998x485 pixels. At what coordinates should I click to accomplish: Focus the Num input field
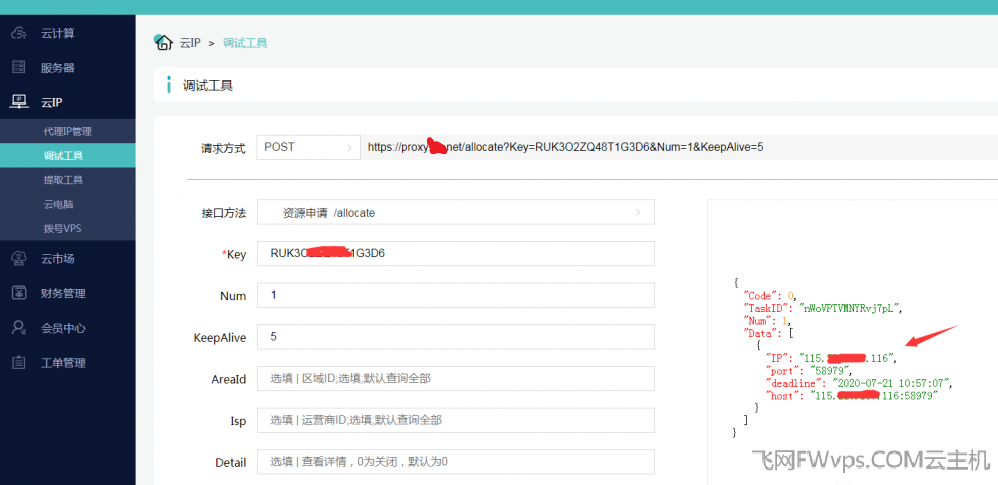point(456,295)
